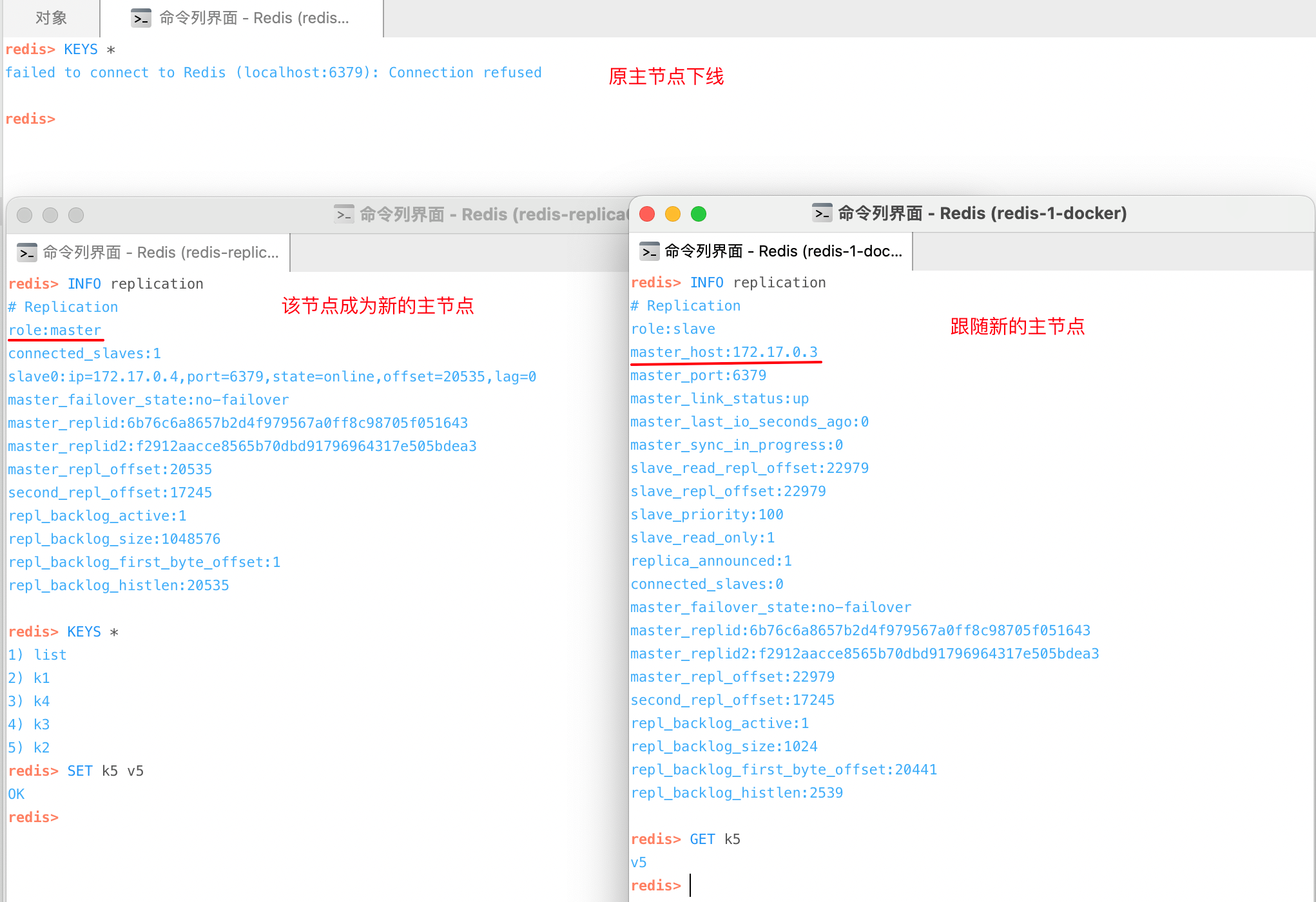Click 'master_repl_offset:20535' in the replica window
The height and width of the screenshot is (902, 1316).
point(110,470)
